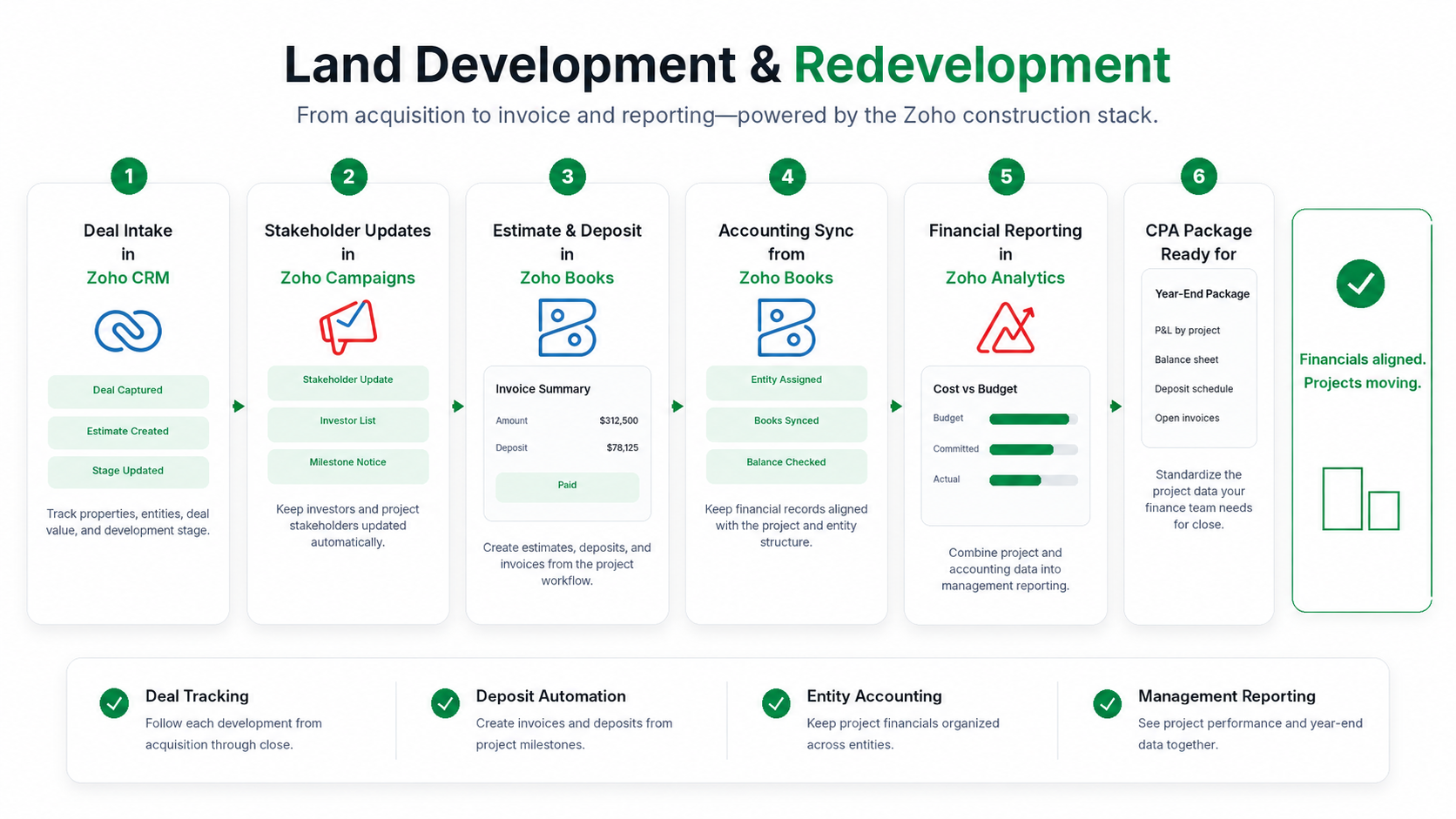Select the Estimate Created pill
Screen dimensions: 1456x819
coord(128,432)
